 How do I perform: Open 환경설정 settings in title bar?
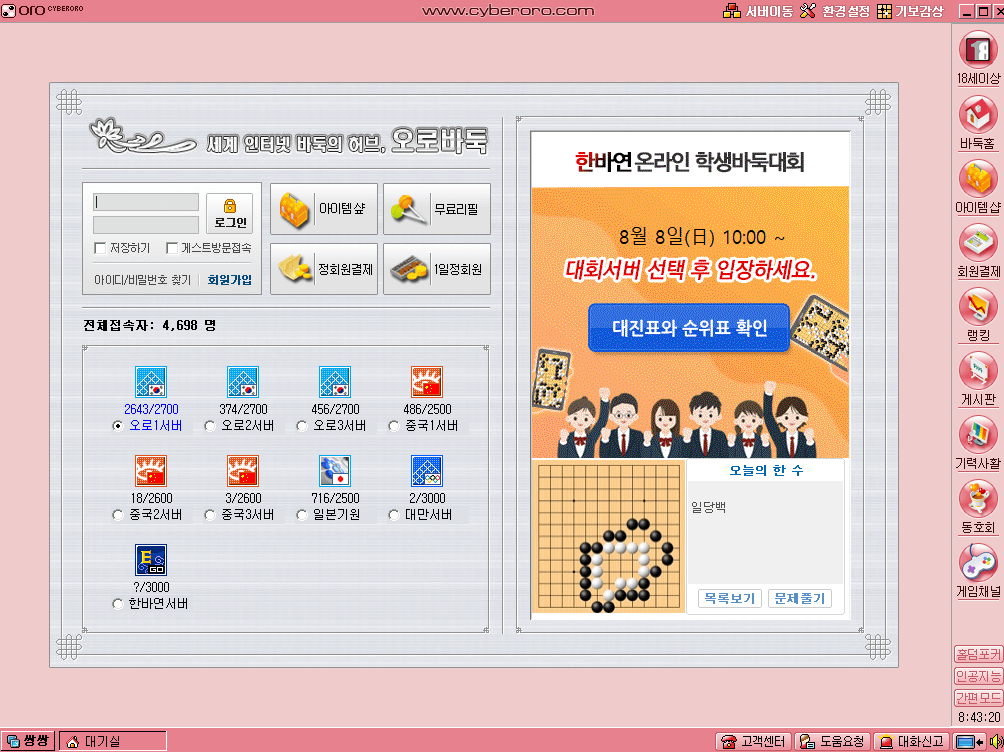835,11
